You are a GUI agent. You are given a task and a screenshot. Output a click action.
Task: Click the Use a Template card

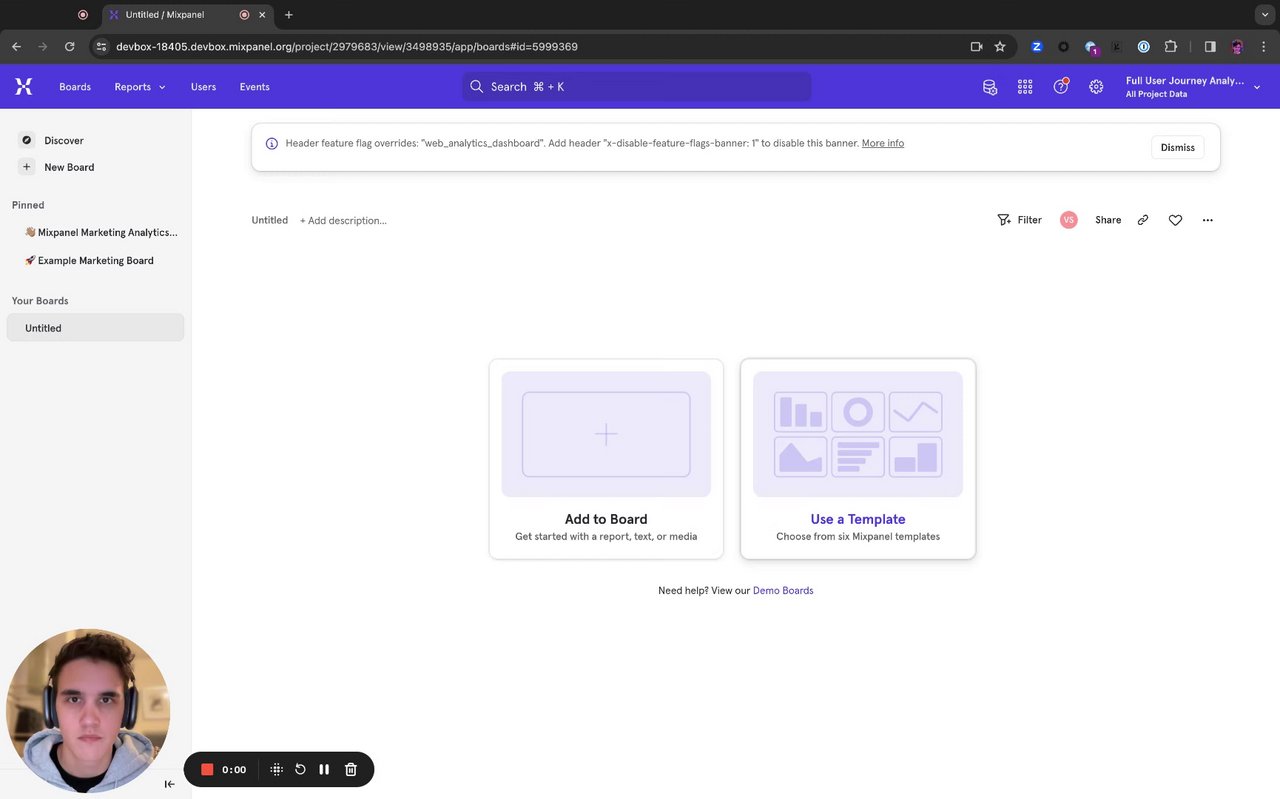(x=858, y=459)
